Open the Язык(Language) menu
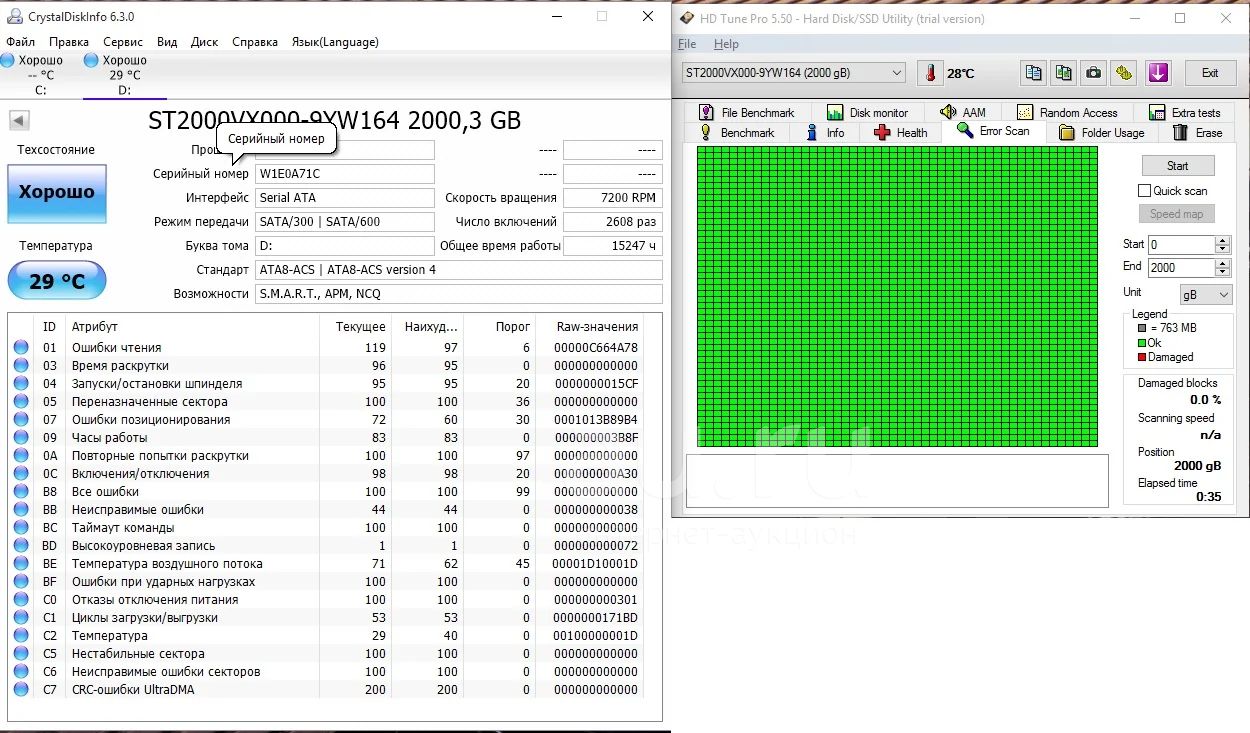1250x733 pixels. pos(335,42)
